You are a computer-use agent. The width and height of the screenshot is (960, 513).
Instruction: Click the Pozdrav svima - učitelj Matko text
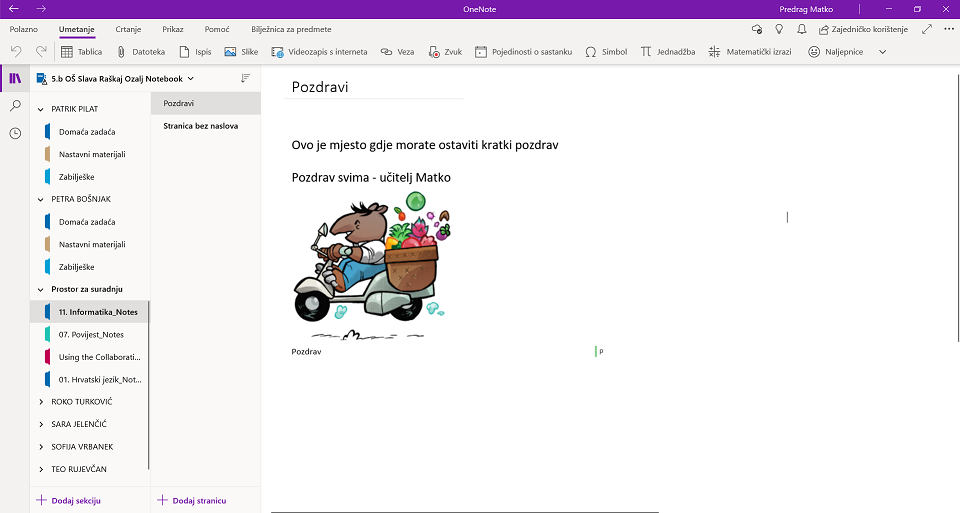click(x=371, y=178)
